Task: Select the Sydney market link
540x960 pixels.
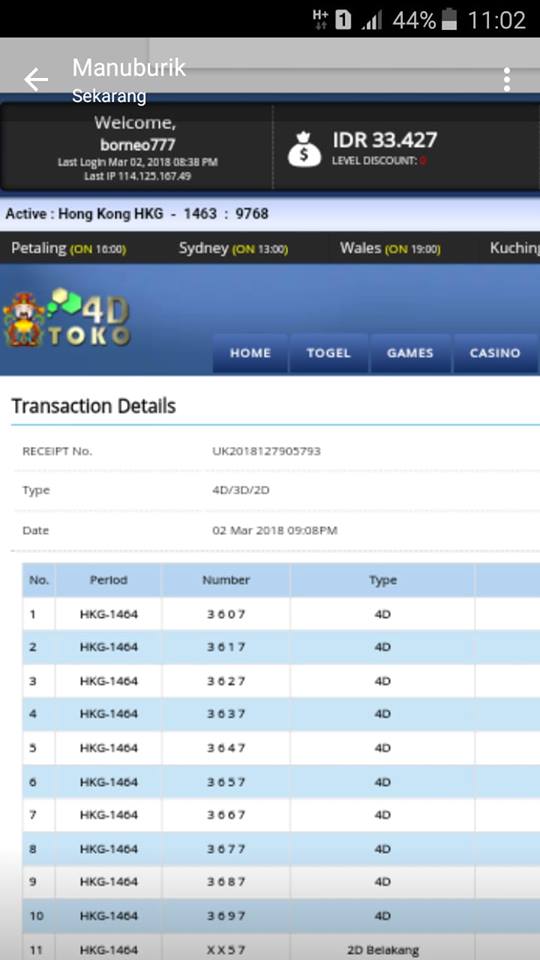Action: tap(233, 249)
